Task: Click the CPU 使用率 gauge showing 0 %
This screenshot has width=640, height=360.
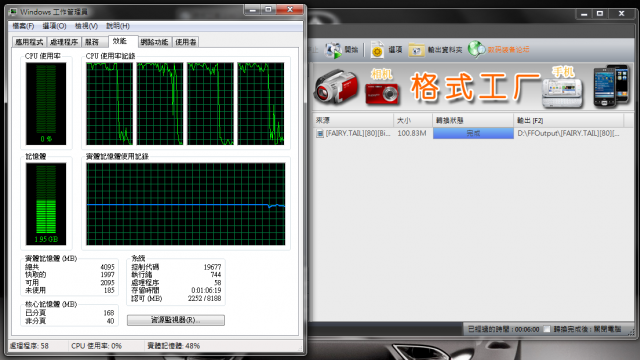Action: click(x=46, y=104)
